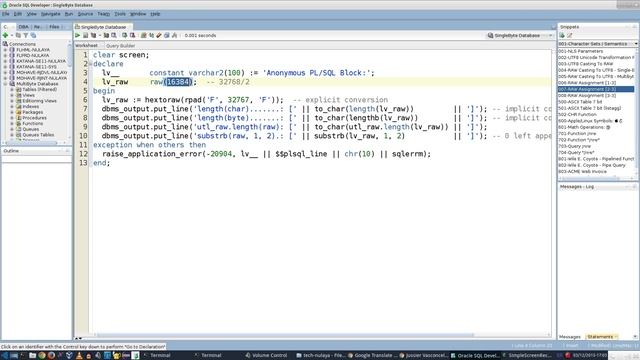This screenshot has width=640, height=360.
Task: Open the Team menu
Action: point(104,14)
